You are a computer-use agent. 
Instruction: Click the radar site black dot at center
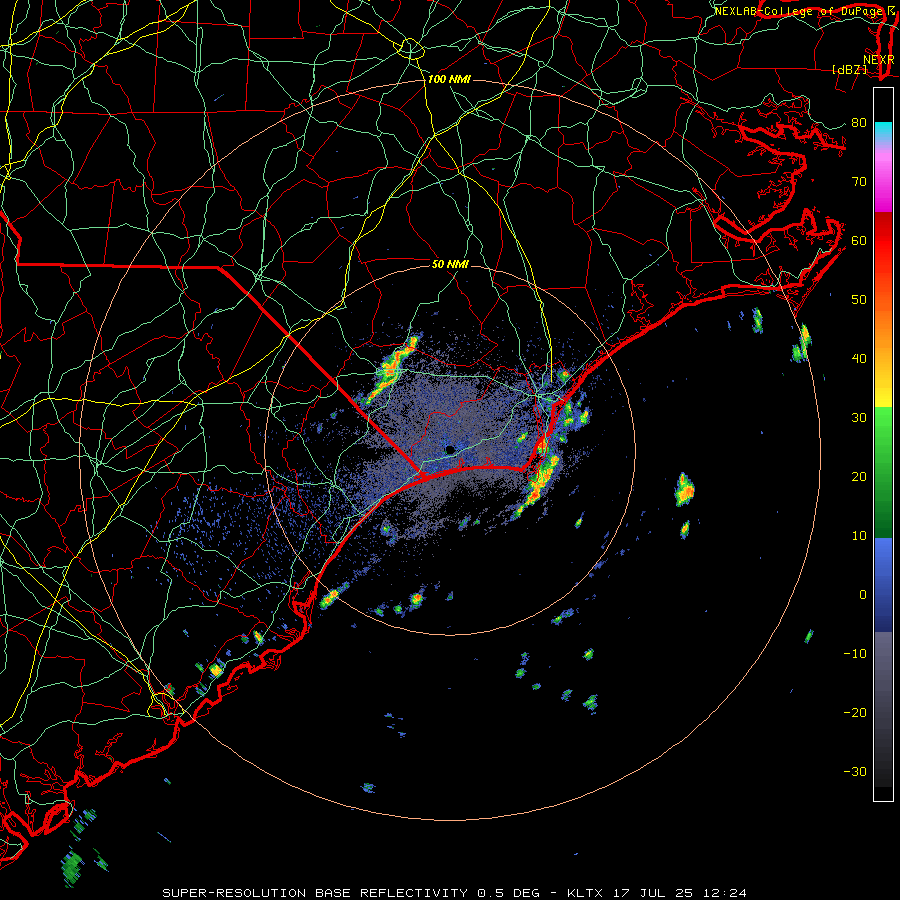[x=449, y=449]
